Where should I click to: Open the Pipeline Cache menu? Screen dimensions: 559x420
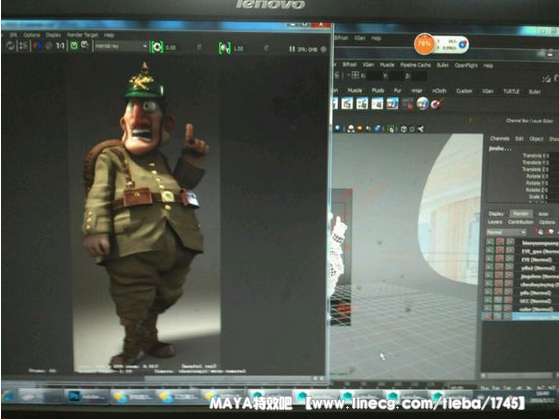click(415, 65)
